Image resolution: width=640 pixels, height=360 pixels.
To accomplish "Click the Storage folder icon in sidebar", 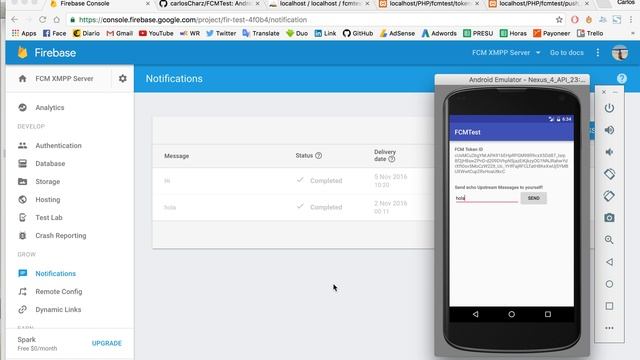I will coord(22,181).
